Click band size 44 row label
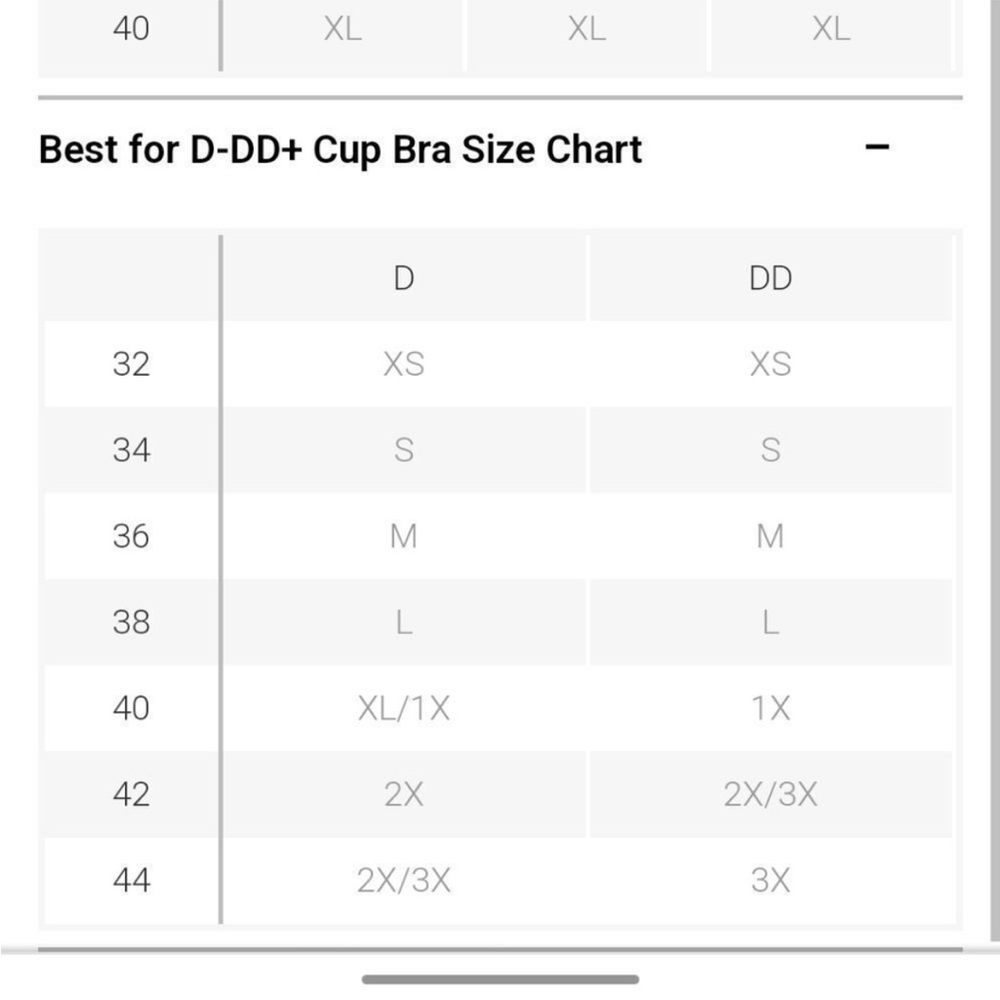This screenshot has width=1000, height=1000. click(131, 881)
